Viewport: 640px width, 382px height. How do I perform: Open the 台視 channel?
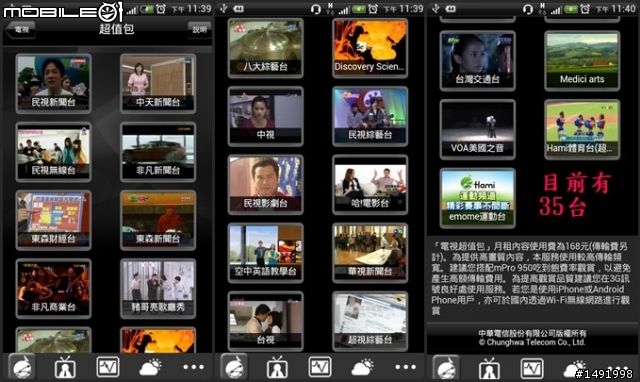266,321
